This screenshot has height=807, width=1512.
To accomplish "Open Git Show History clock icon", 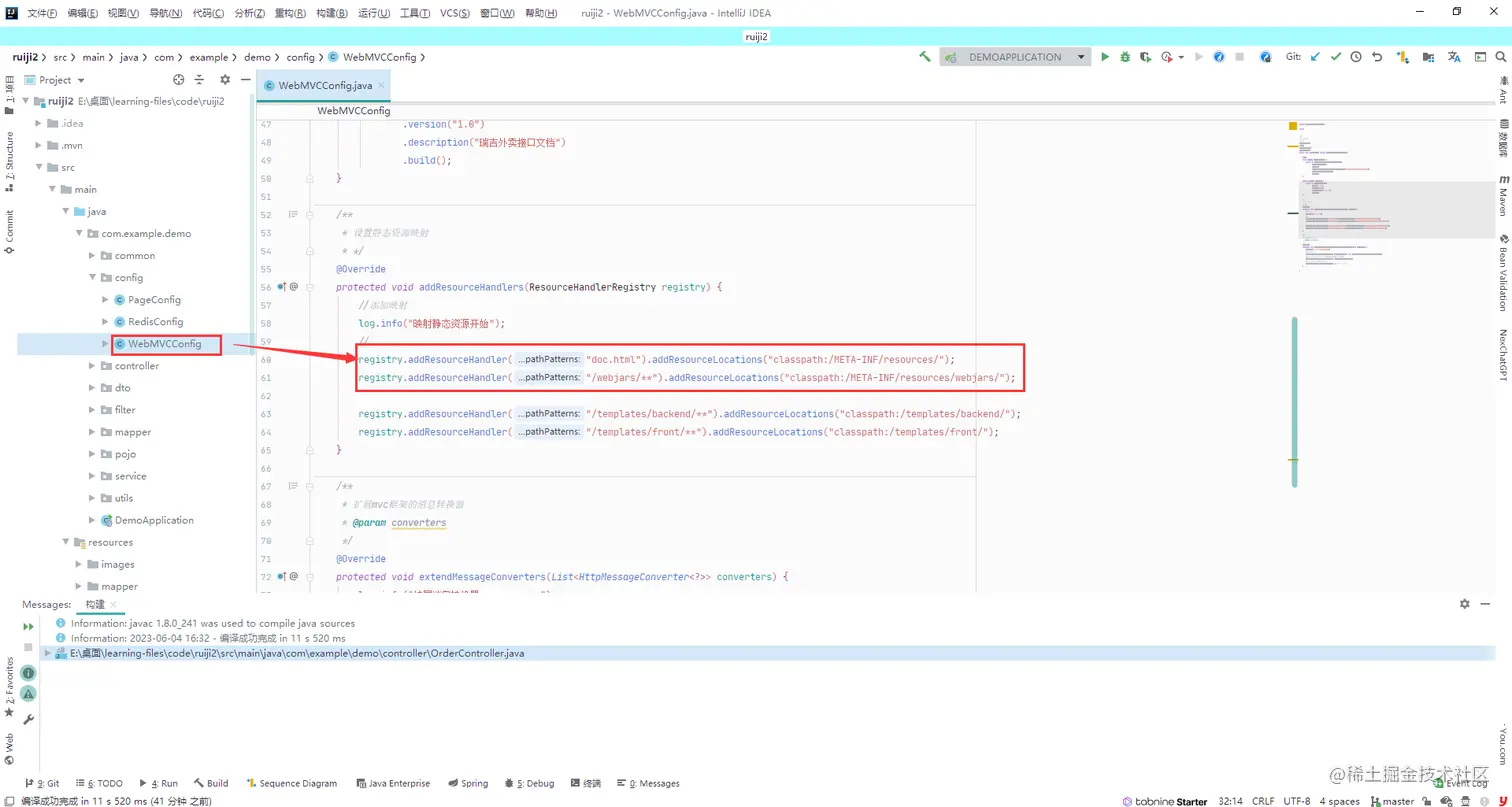I will pyautogui.click(x=1356, y=57).
